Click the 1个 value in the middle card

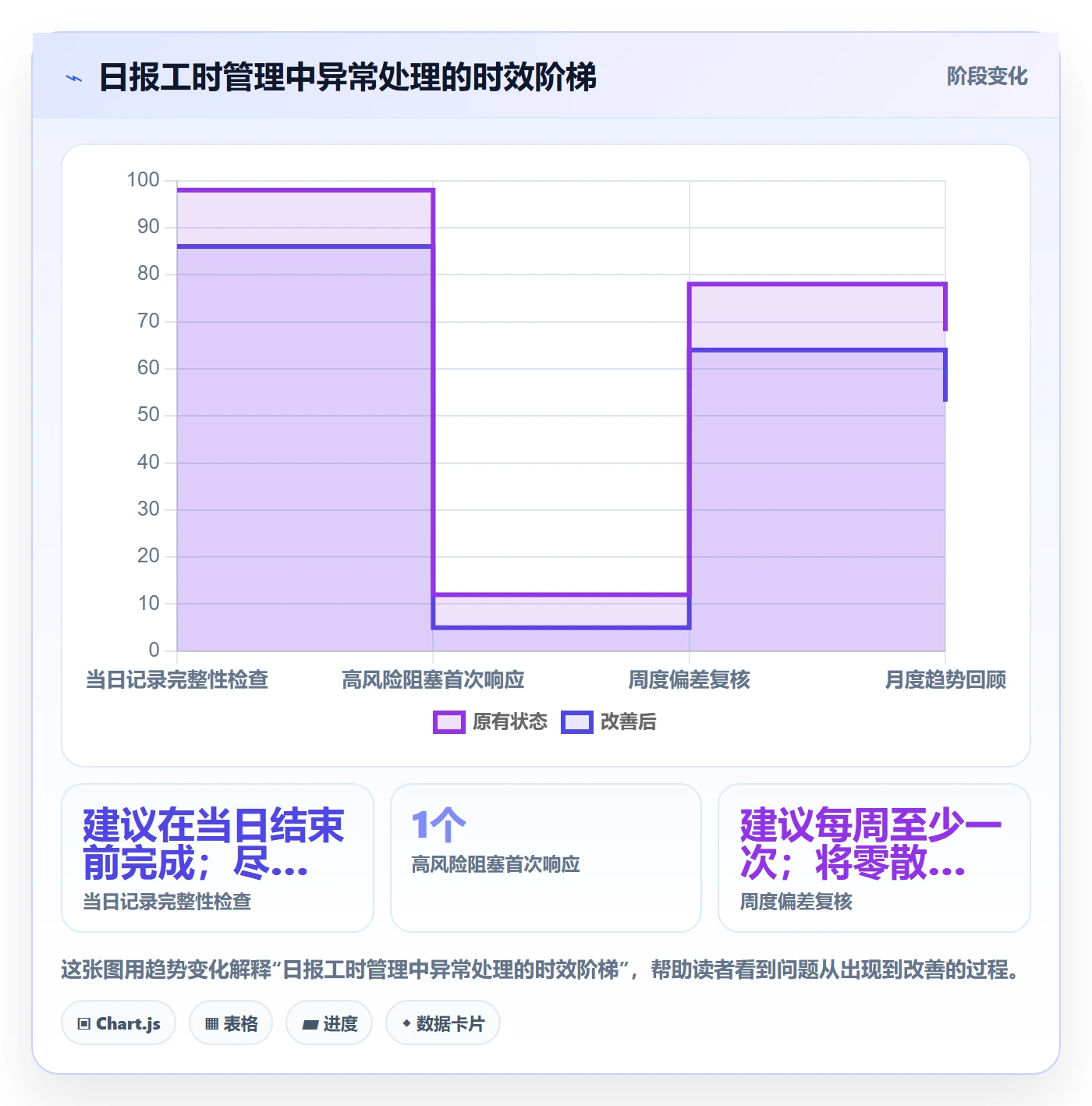point(438,825)
